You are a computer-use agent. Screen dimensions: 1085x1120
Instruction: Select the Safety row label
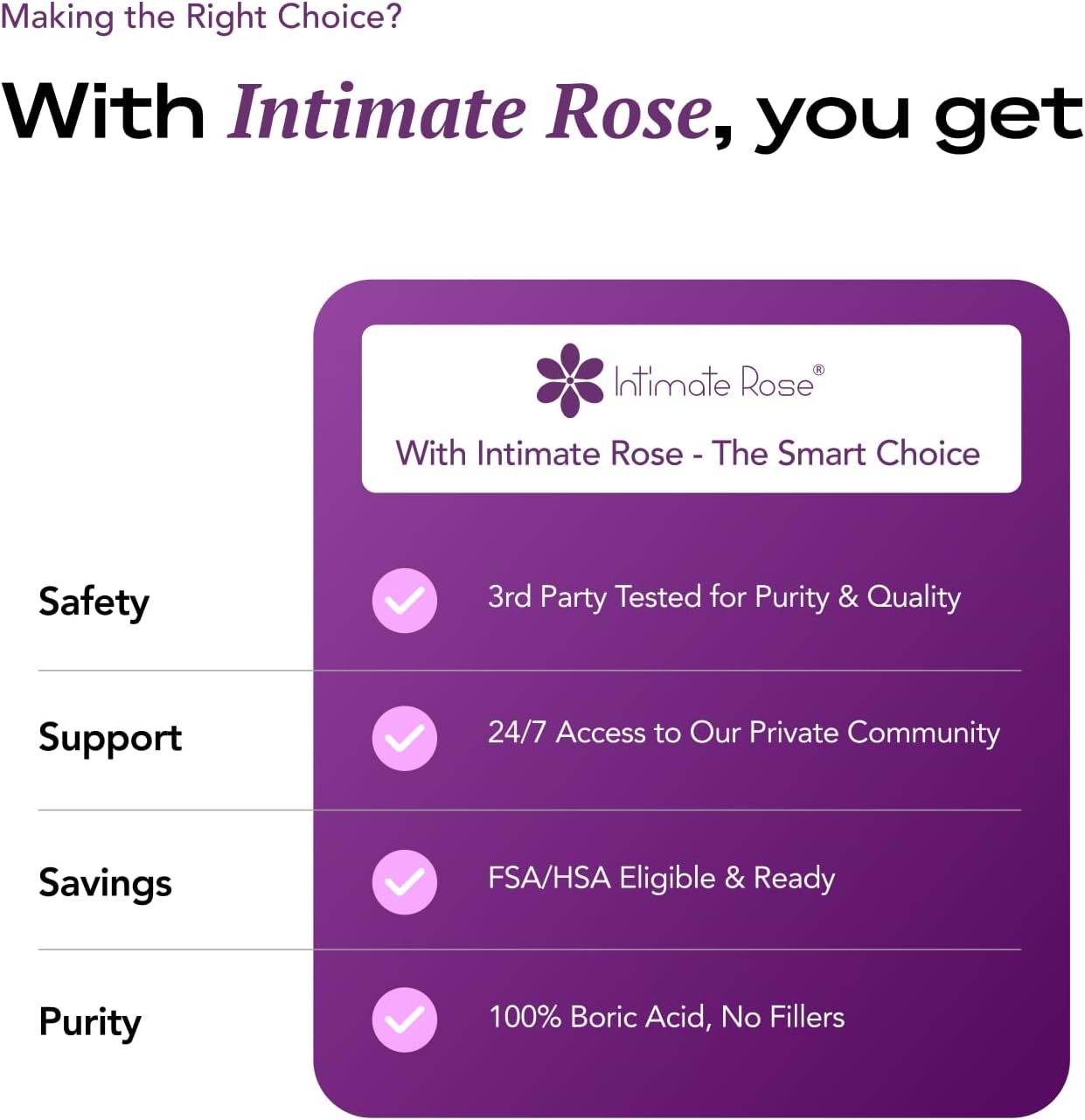[94, 602]
